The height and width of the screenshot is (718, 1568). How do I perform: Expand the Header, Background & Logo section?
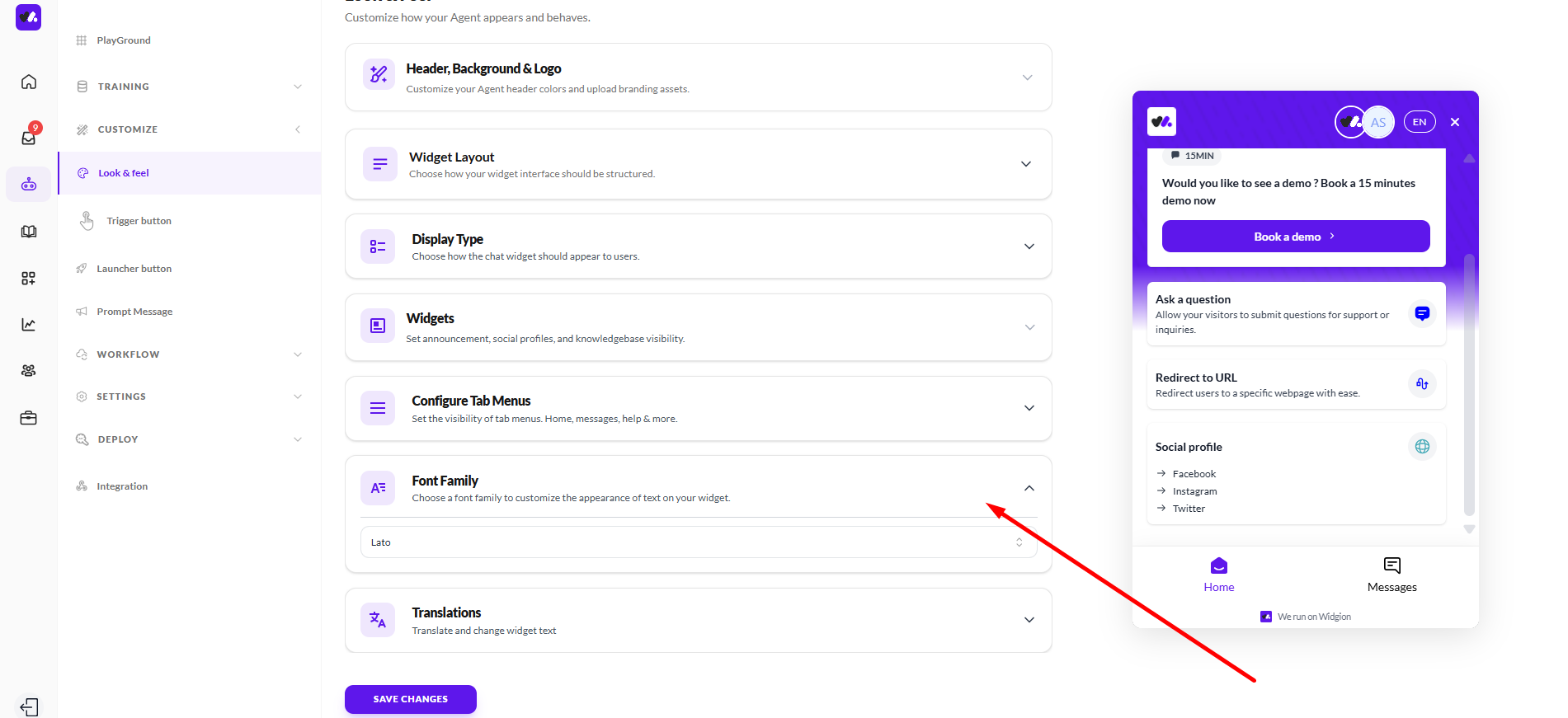1027,77
